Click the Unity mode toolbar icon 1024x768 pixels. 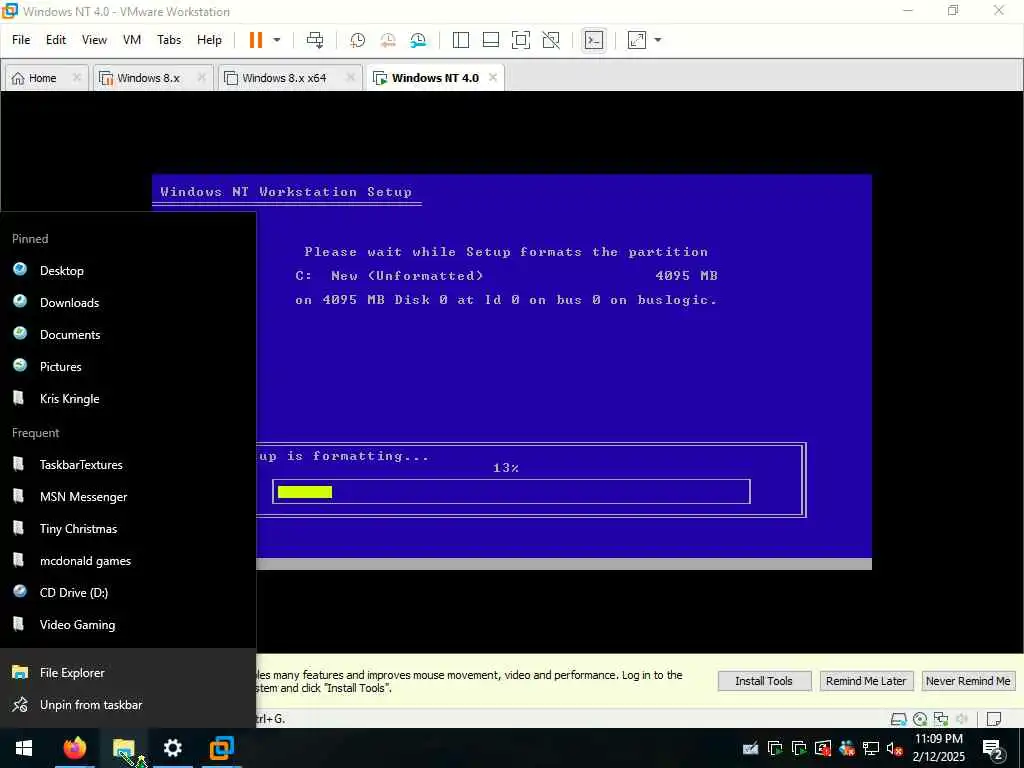[x=551, y=40]
